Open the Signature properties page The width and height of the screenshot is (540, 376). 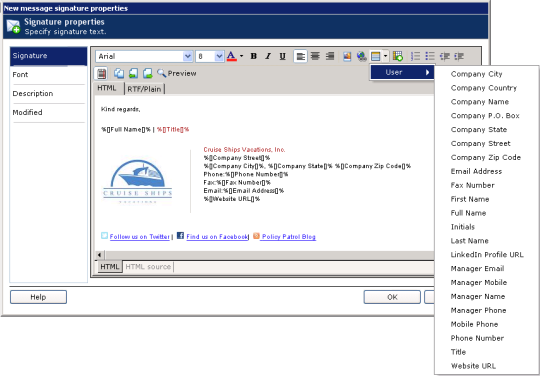pyautogui.click(x=49, y=56)
